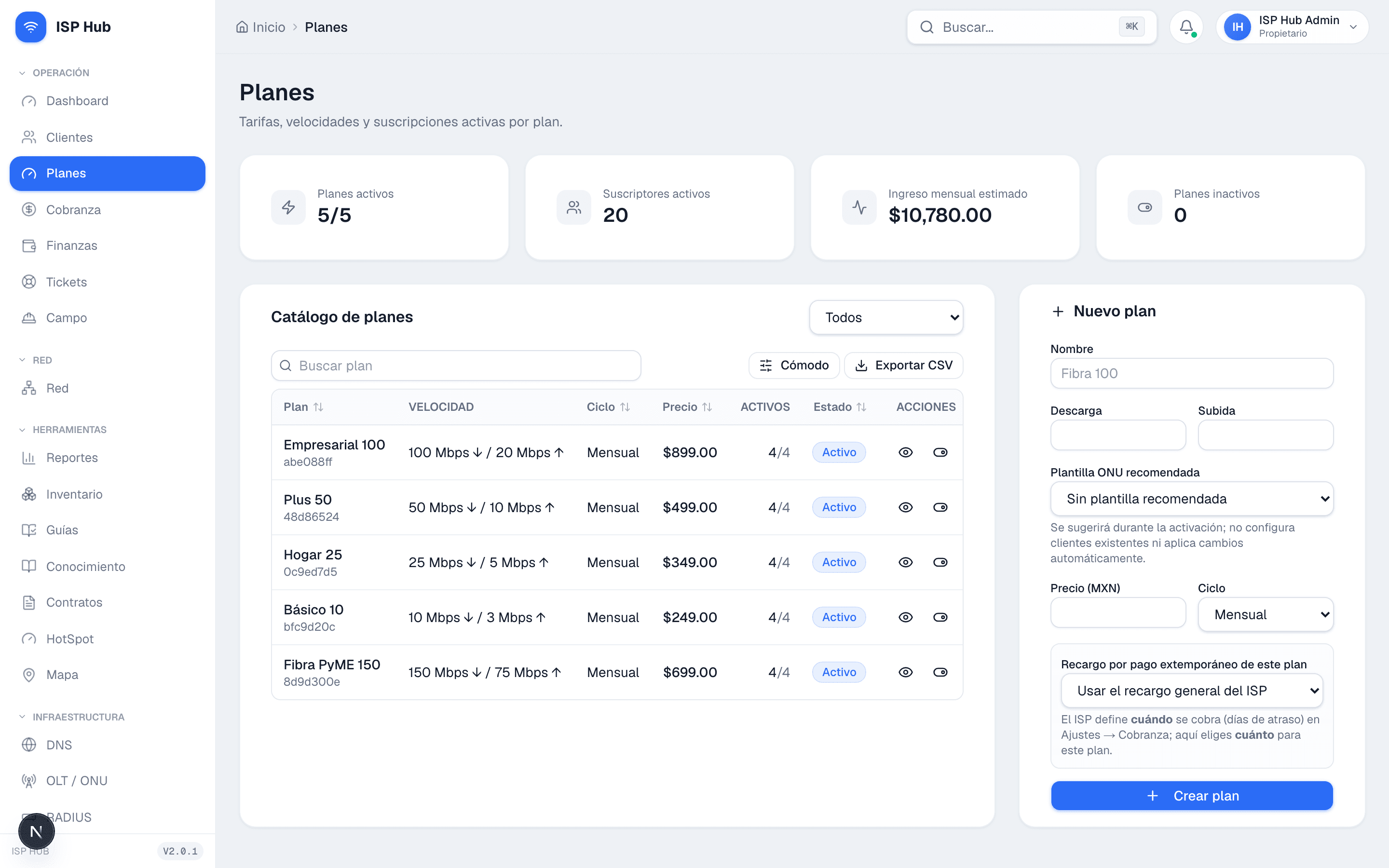Sort by Estado column arrows

[x=861, y=407]
